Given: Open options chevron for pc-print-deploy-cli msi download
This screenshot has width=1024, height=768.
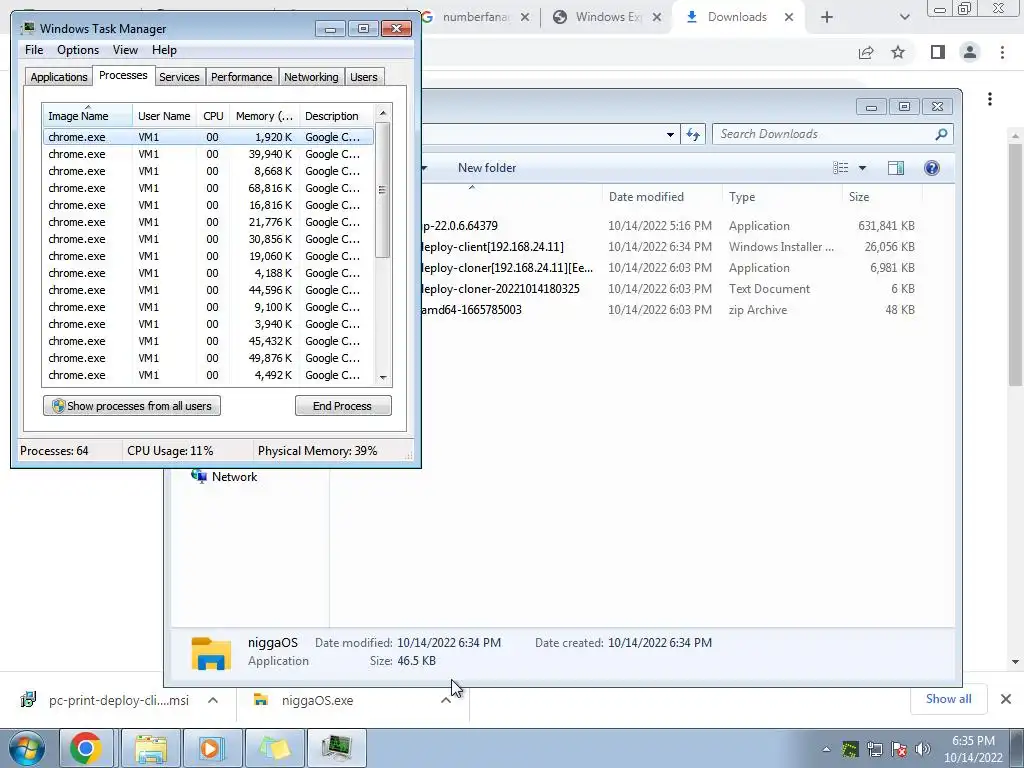Looking at the screenshot, I should coord(213,700).
